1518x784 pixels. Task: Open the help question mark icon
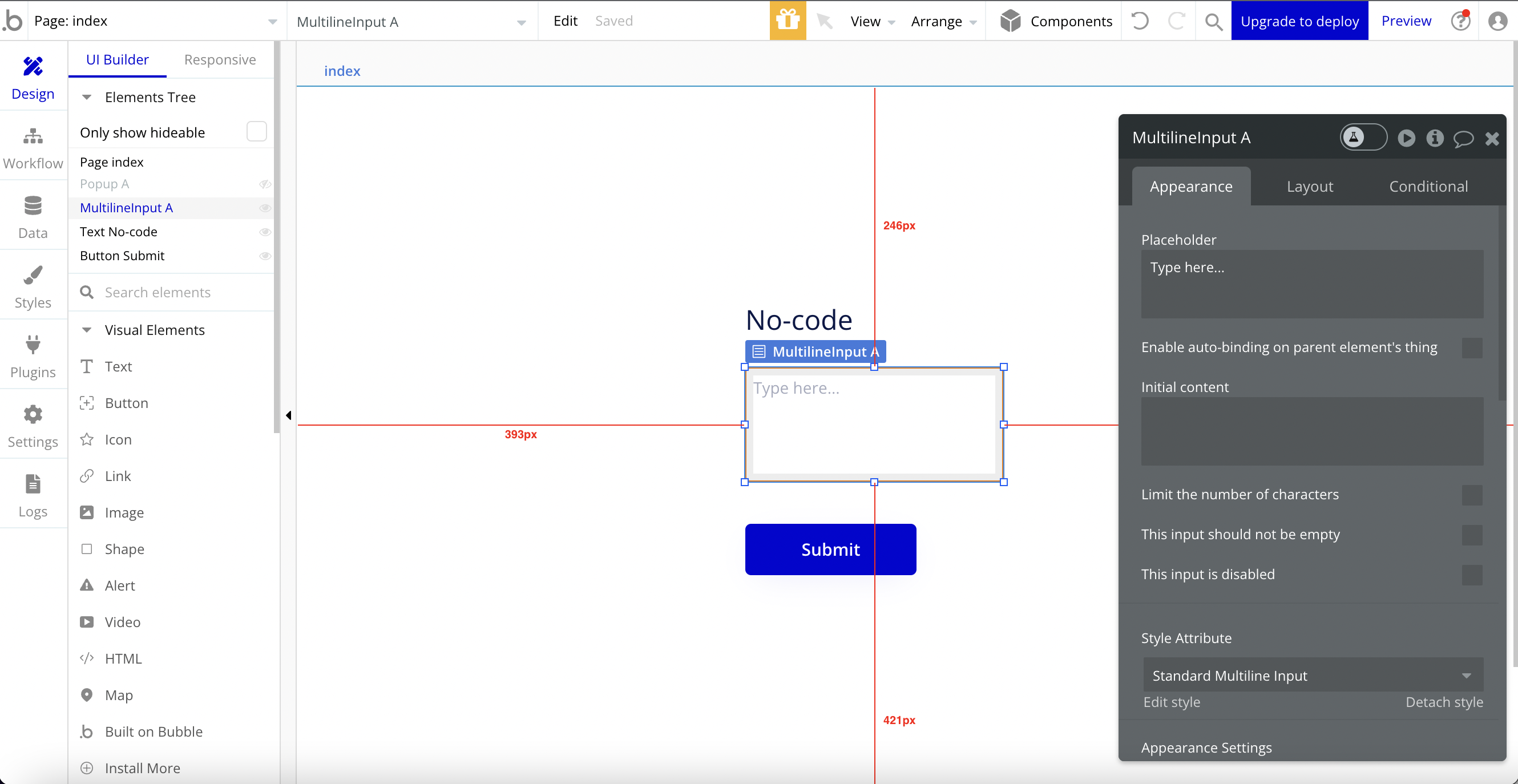tap(1460, 21)
